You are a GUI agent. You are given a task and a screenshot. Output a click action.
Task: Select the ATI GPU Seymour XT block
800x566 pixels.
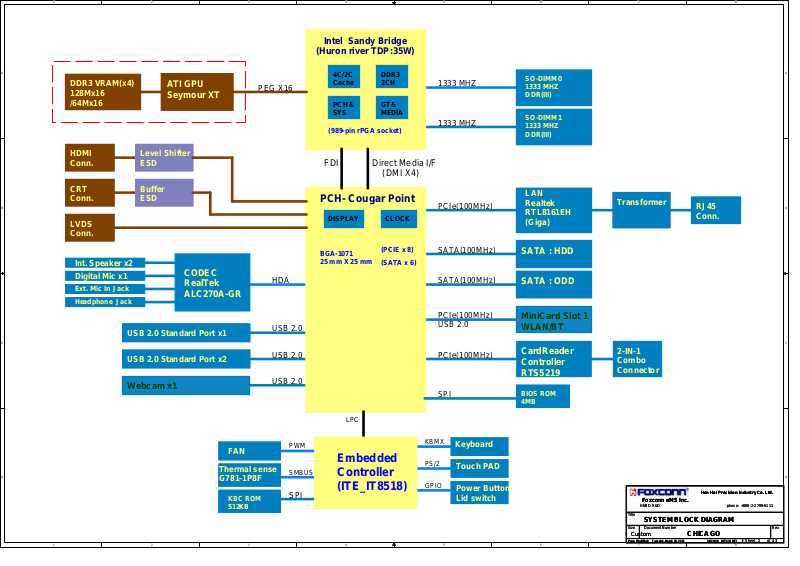pyautogui.click(x=197, y=90)
